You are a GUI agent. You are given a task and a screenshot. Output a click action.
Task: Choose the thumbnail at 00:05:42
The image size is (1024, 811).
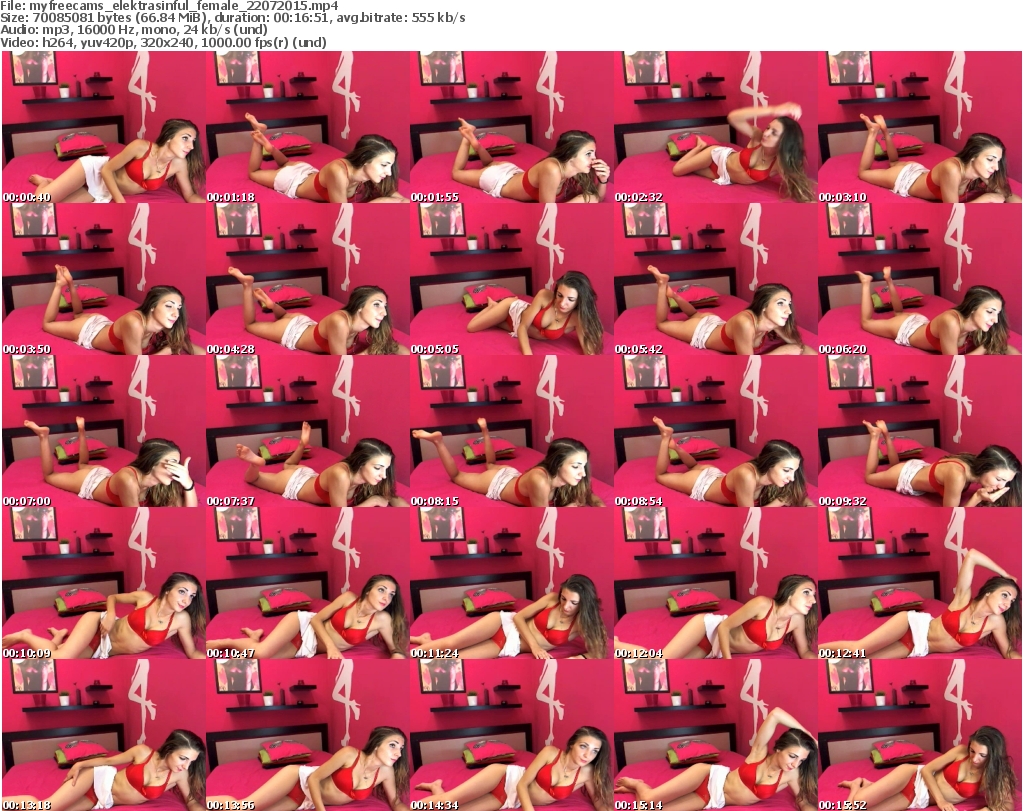click(x=715, y=279)
